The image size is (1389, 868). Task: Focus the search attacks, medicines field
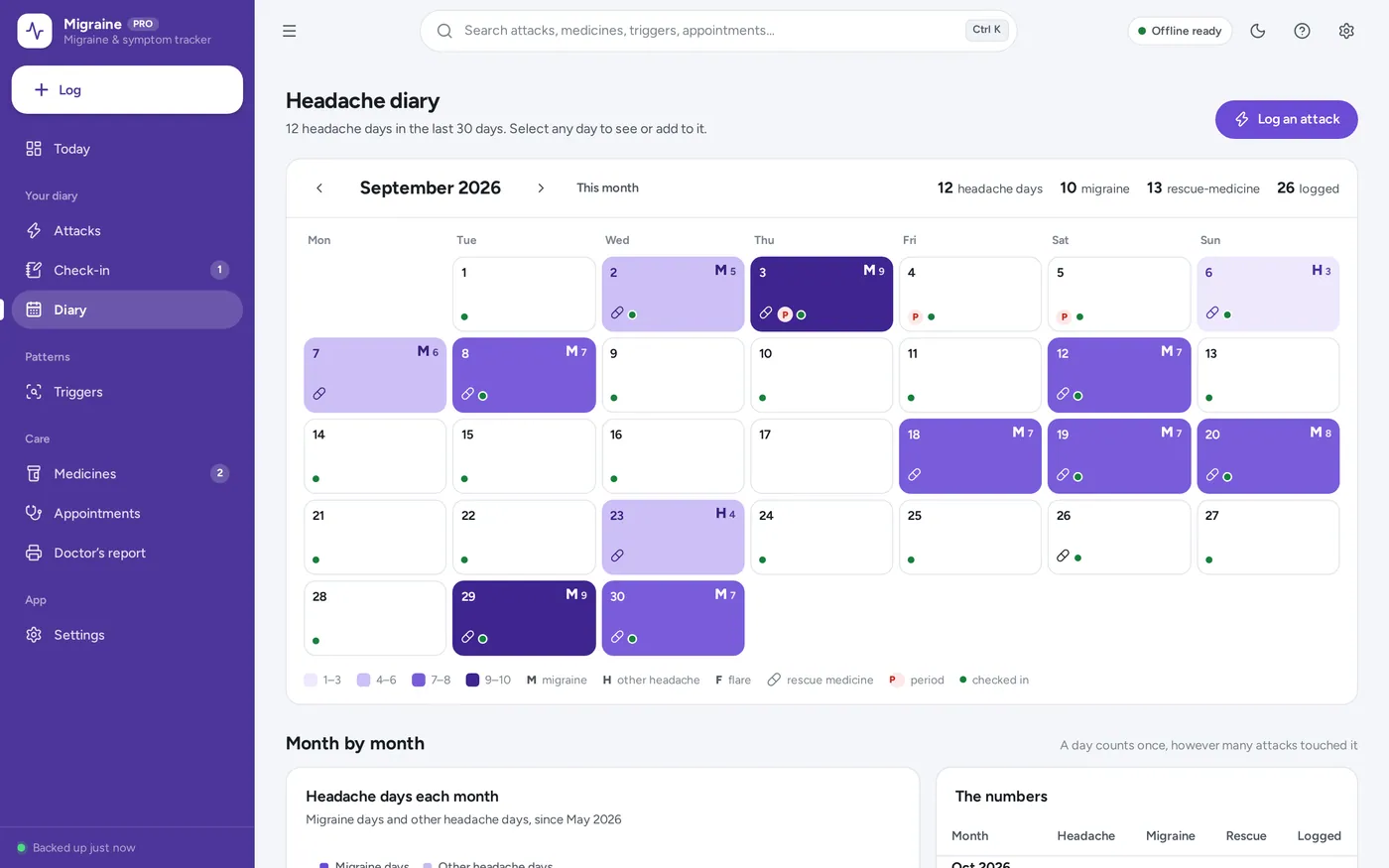tap(718, 31)
